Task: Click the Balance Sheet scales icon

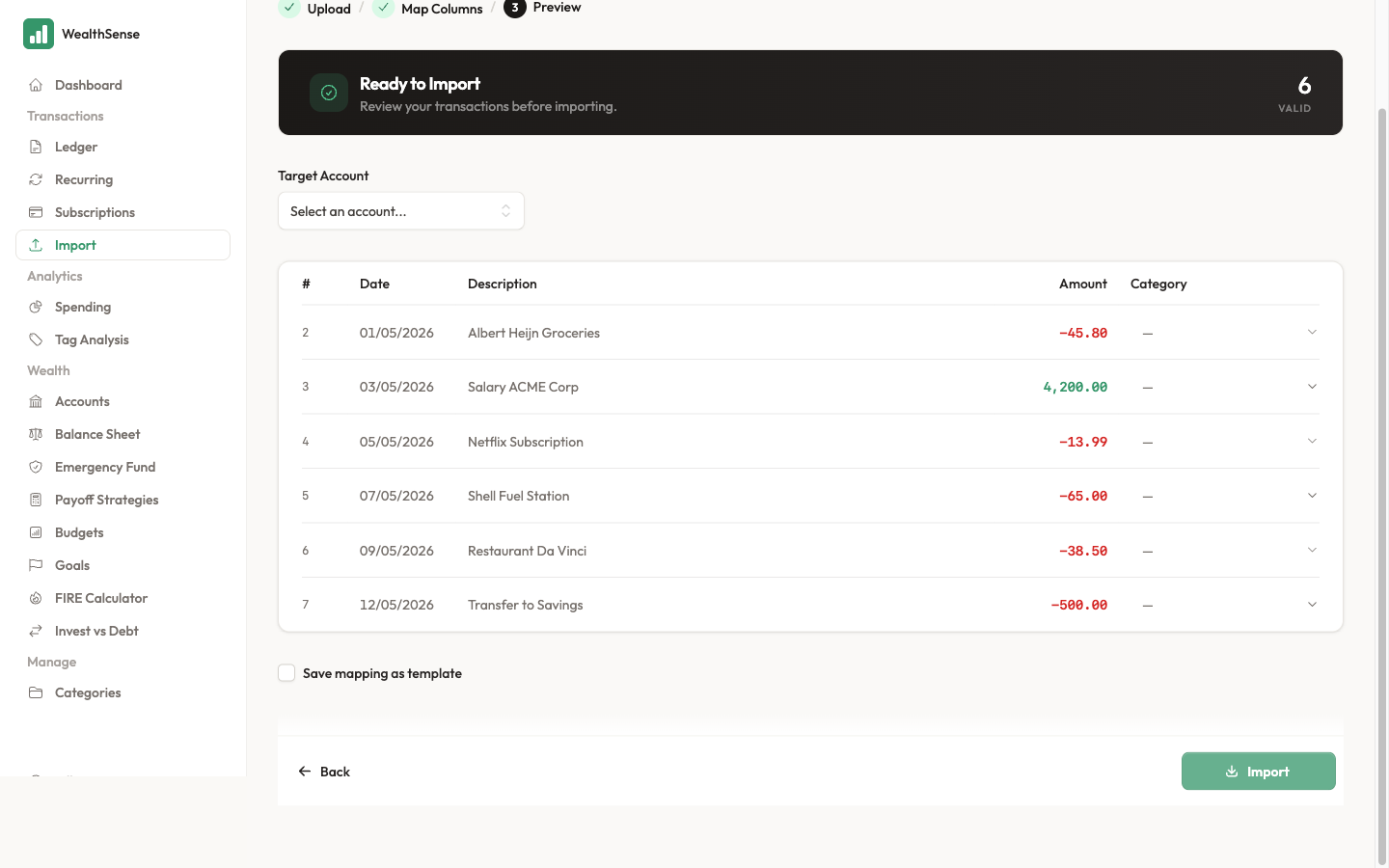Action: (x=36, y=434)
